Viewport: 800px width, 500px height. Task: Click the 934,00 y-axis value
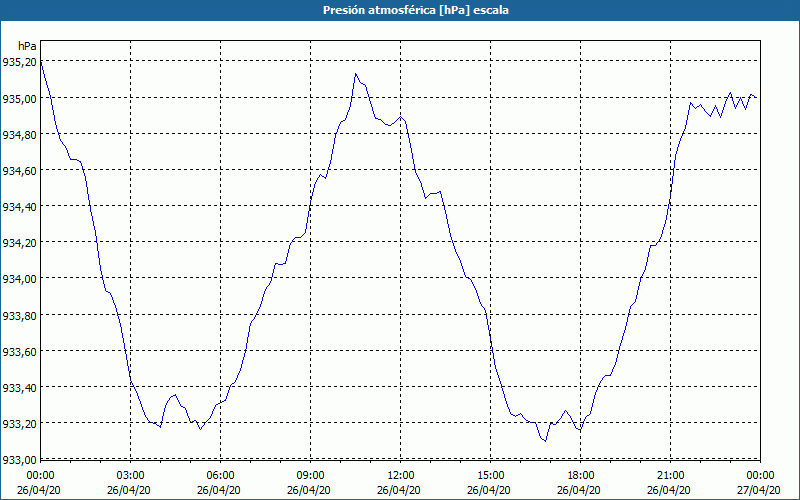pos(20,279)
